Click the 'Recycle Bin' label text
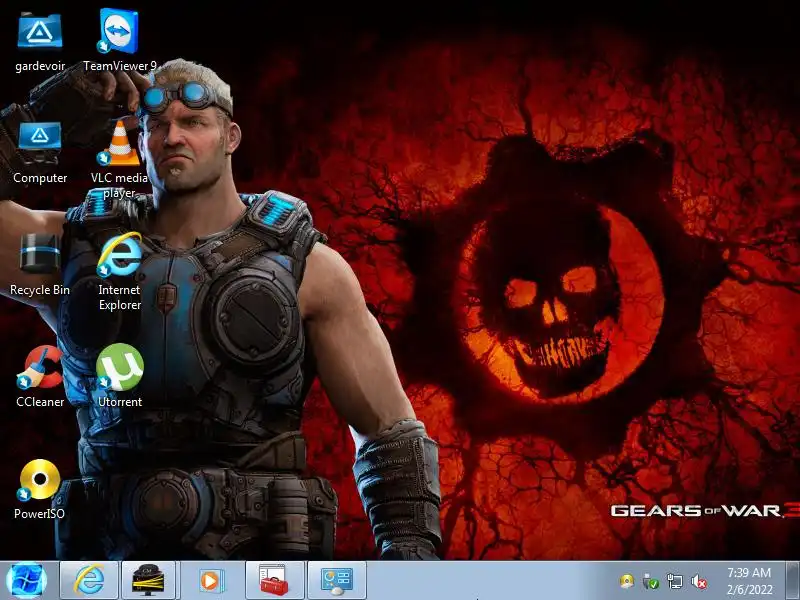800x600 pixels. tap(40, 290)
